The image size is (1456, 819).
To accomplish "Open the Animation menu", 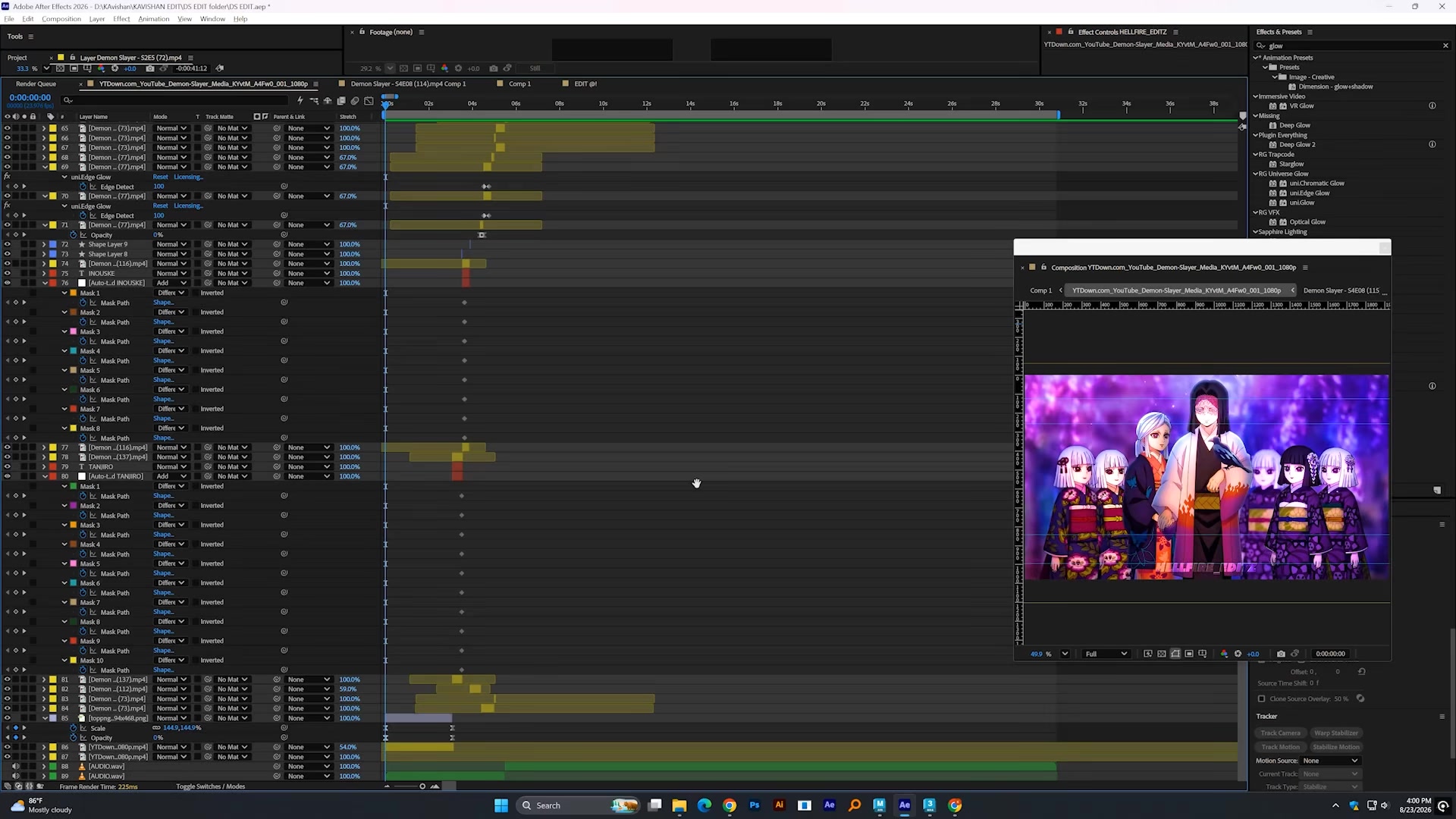I will coord(154,19).
